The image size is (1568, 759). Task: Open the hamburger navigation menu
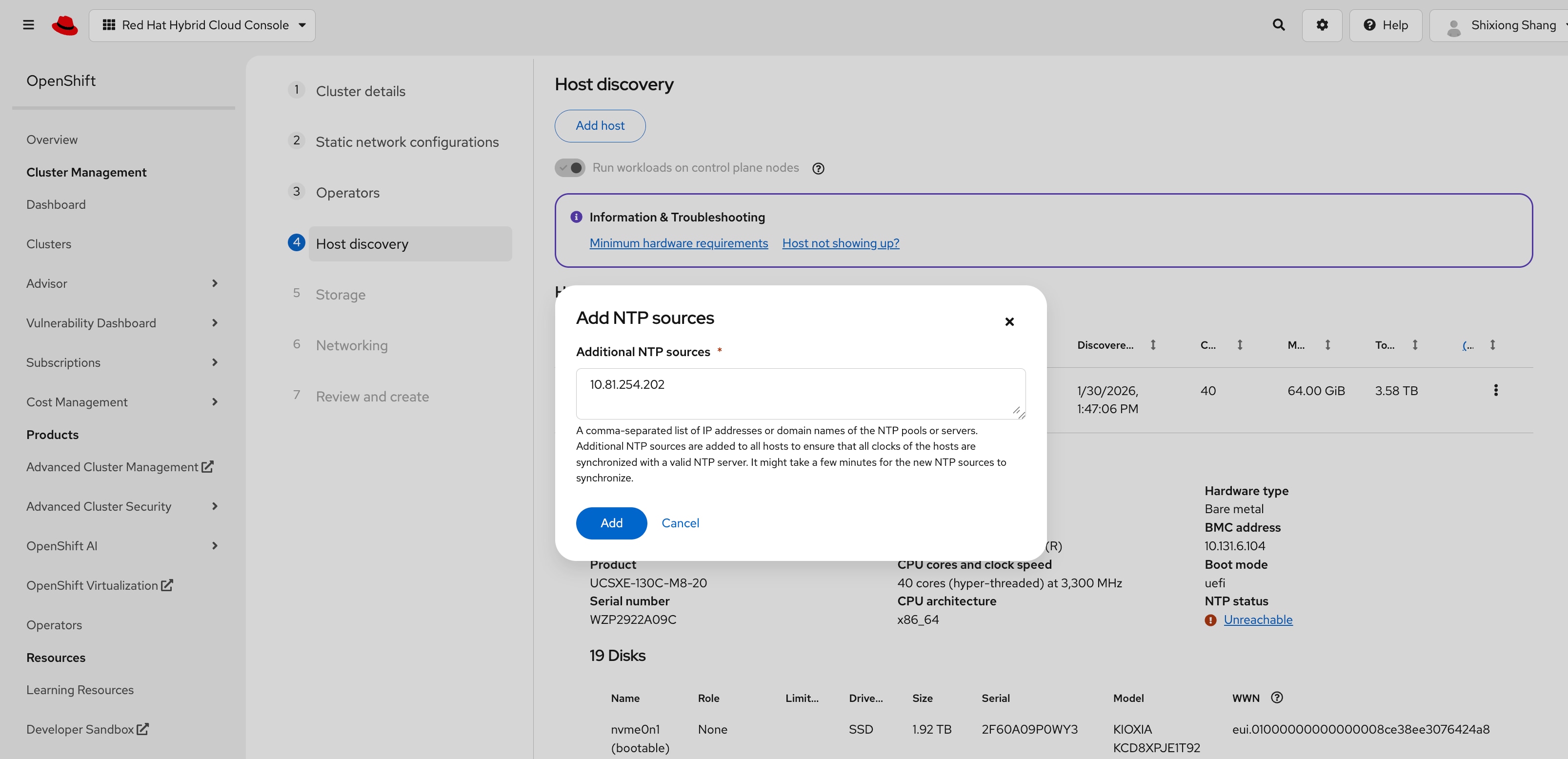(28, 25)
